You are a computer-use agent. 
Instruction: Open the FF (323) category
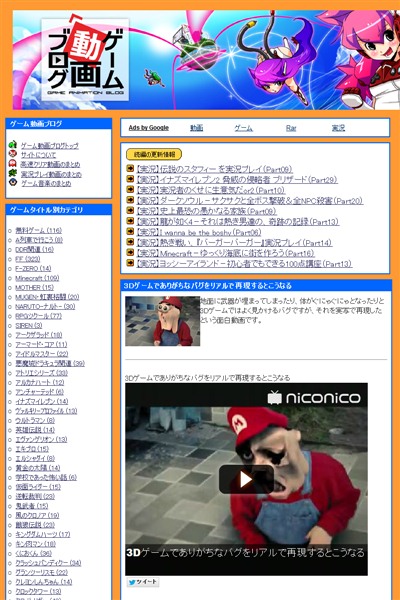click(28, 259)
